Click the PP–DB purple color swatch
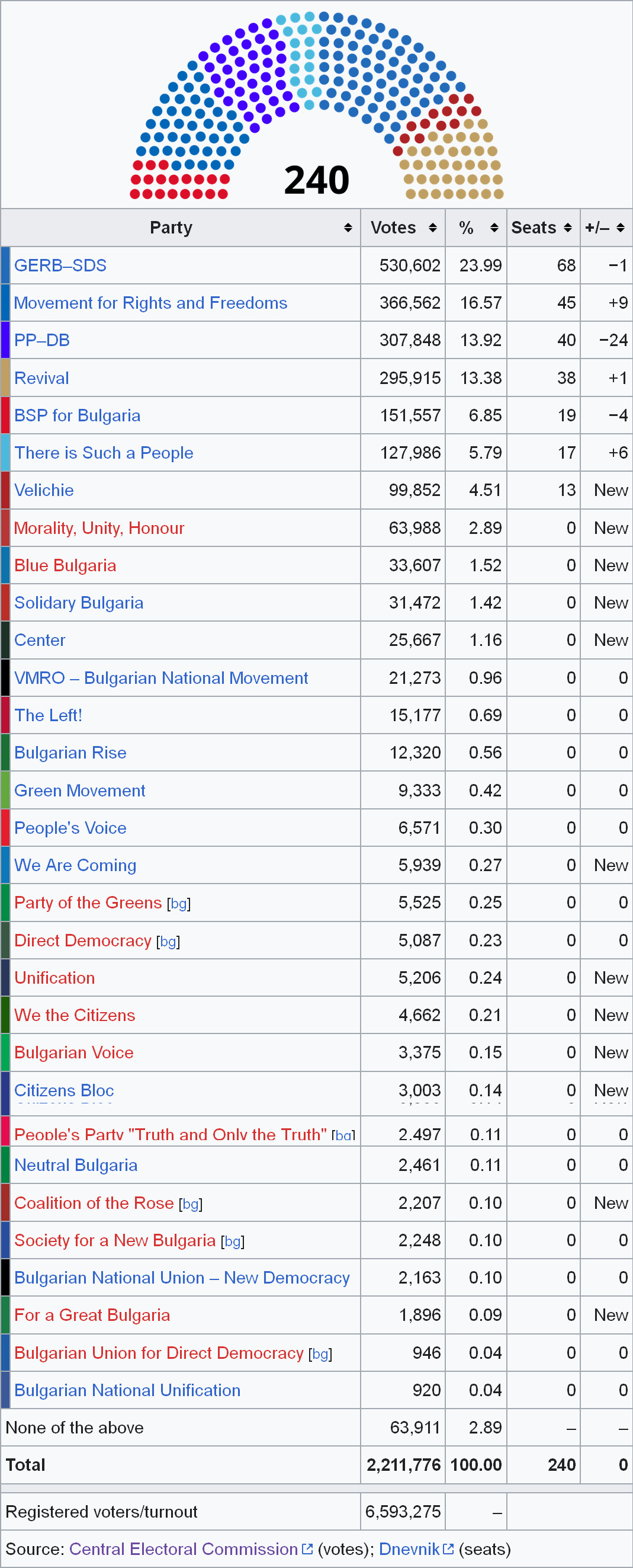633x1568 pixels. click(5, 340)
